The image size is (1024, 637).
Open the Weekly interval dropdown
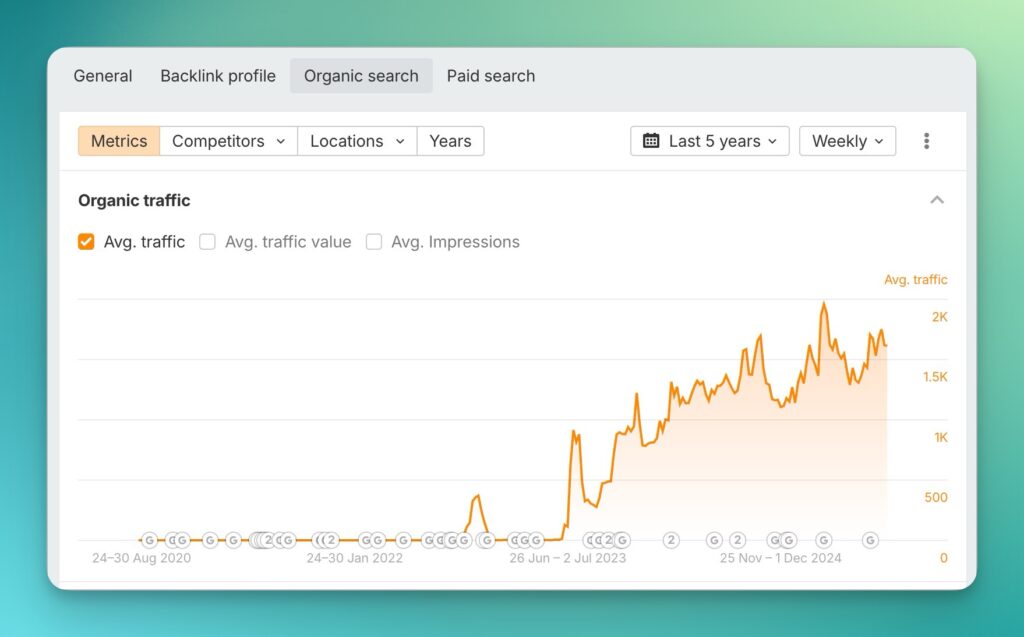847,141
